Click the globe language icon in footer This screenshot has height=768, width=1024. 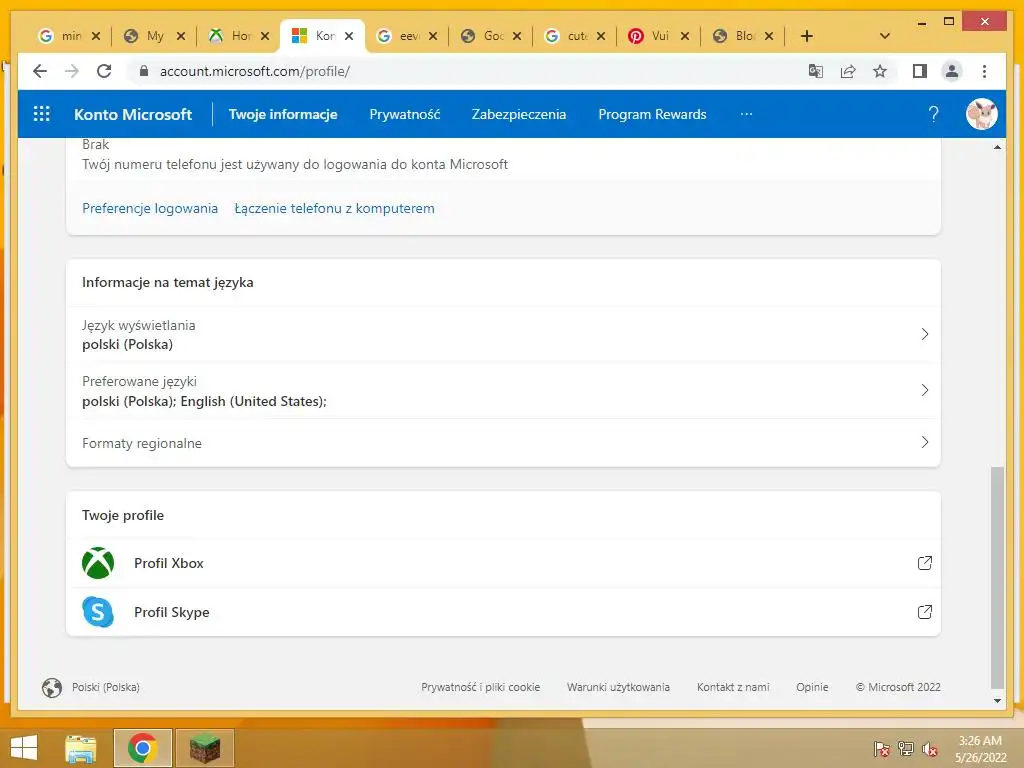52,687
